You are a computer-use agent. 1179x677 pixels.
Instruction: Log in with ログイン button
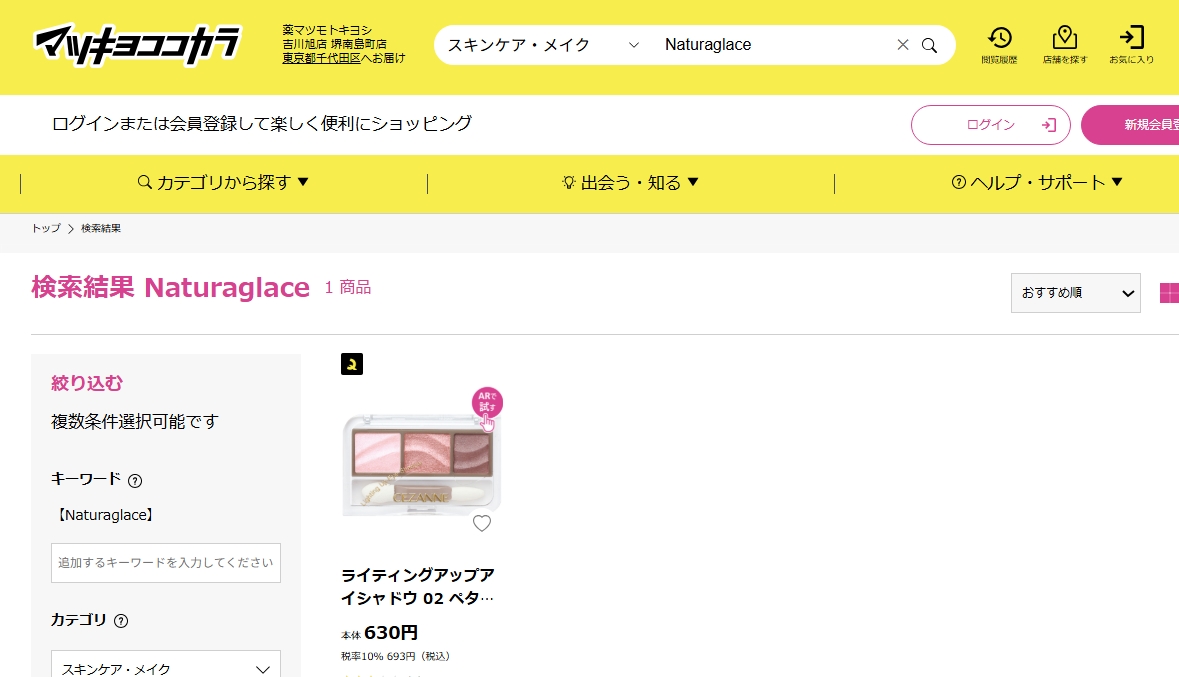pos(990,125)
